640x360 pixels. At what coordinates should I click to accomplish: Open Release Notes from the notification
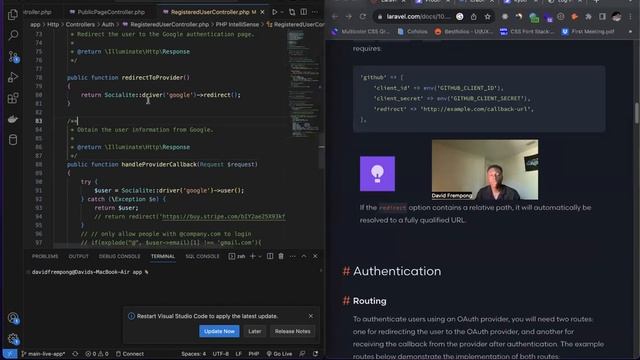[292, 331]
